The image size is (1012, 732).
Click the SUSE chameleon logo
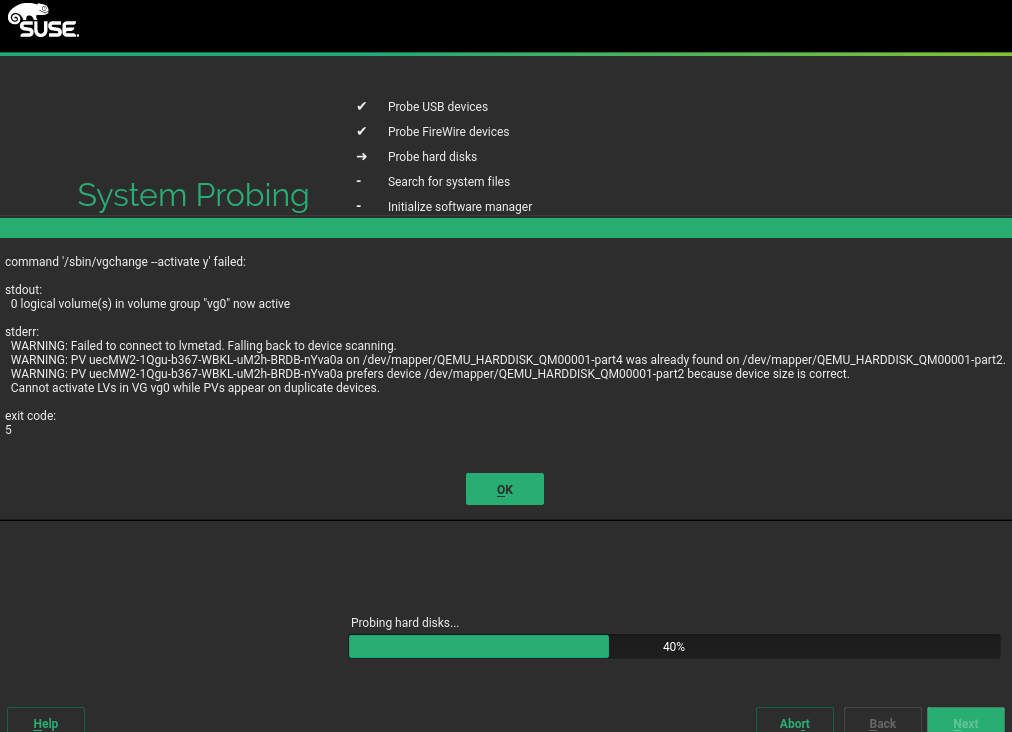pos(43,21)
